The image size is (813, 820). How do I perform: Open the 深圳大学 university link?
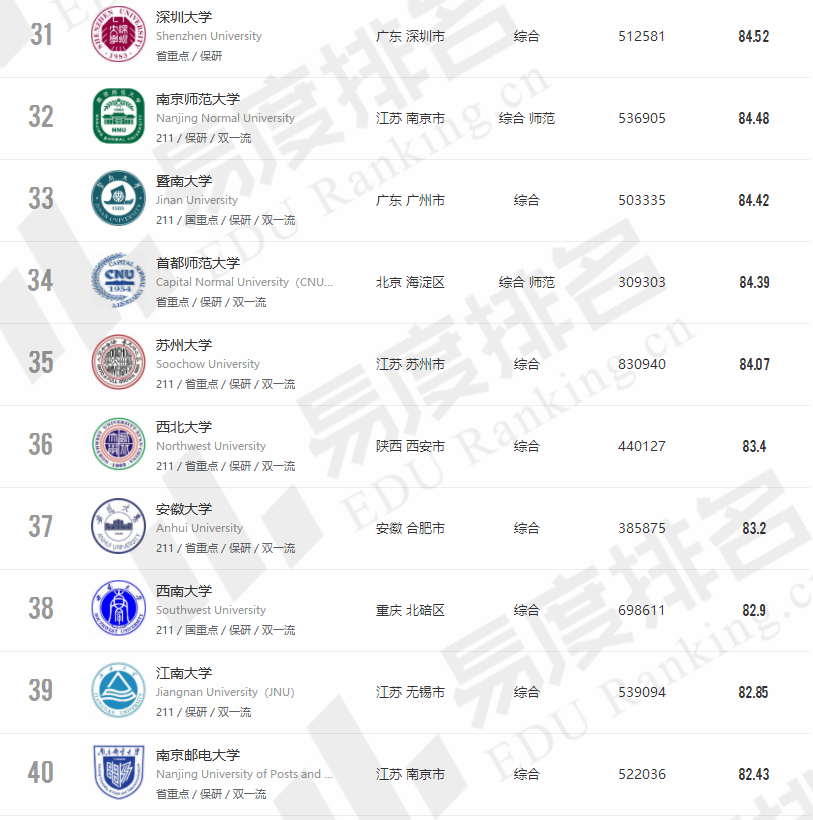184,17
